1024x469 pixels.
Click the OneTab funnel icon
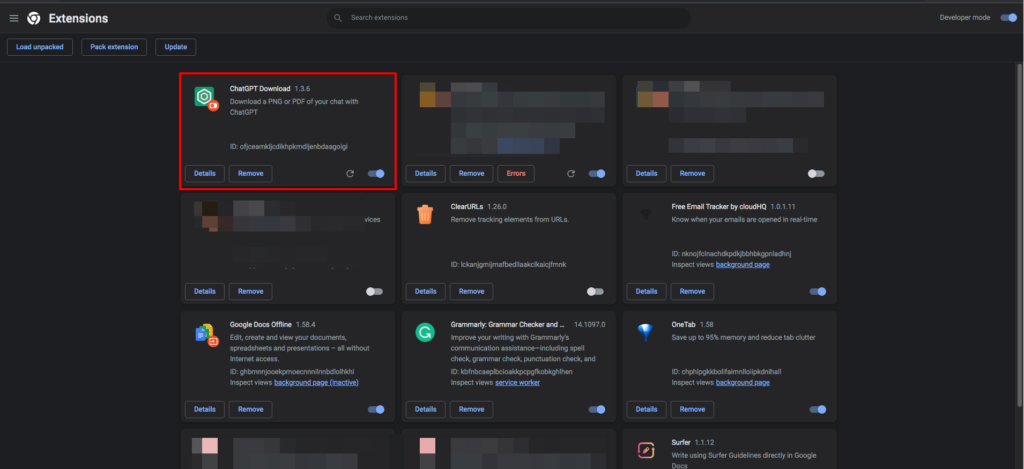pos(645,332)
